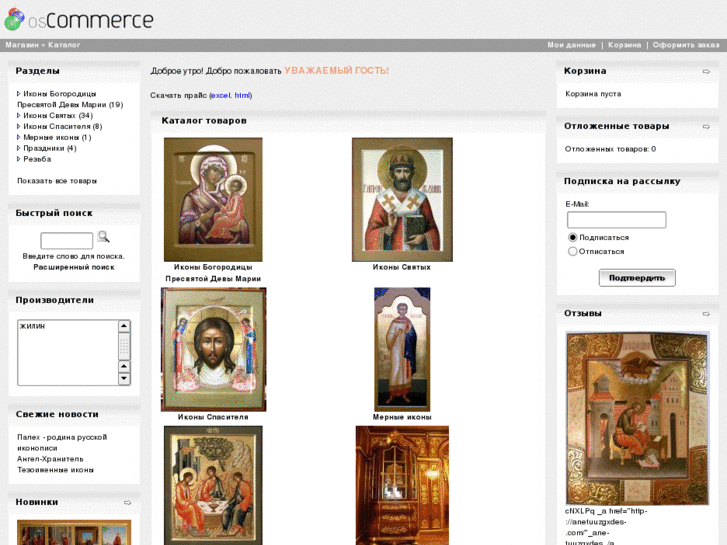This screenshot has height=545, width=727.
Task: Open news Тезоименные иконы
Action: click(55, 470)
